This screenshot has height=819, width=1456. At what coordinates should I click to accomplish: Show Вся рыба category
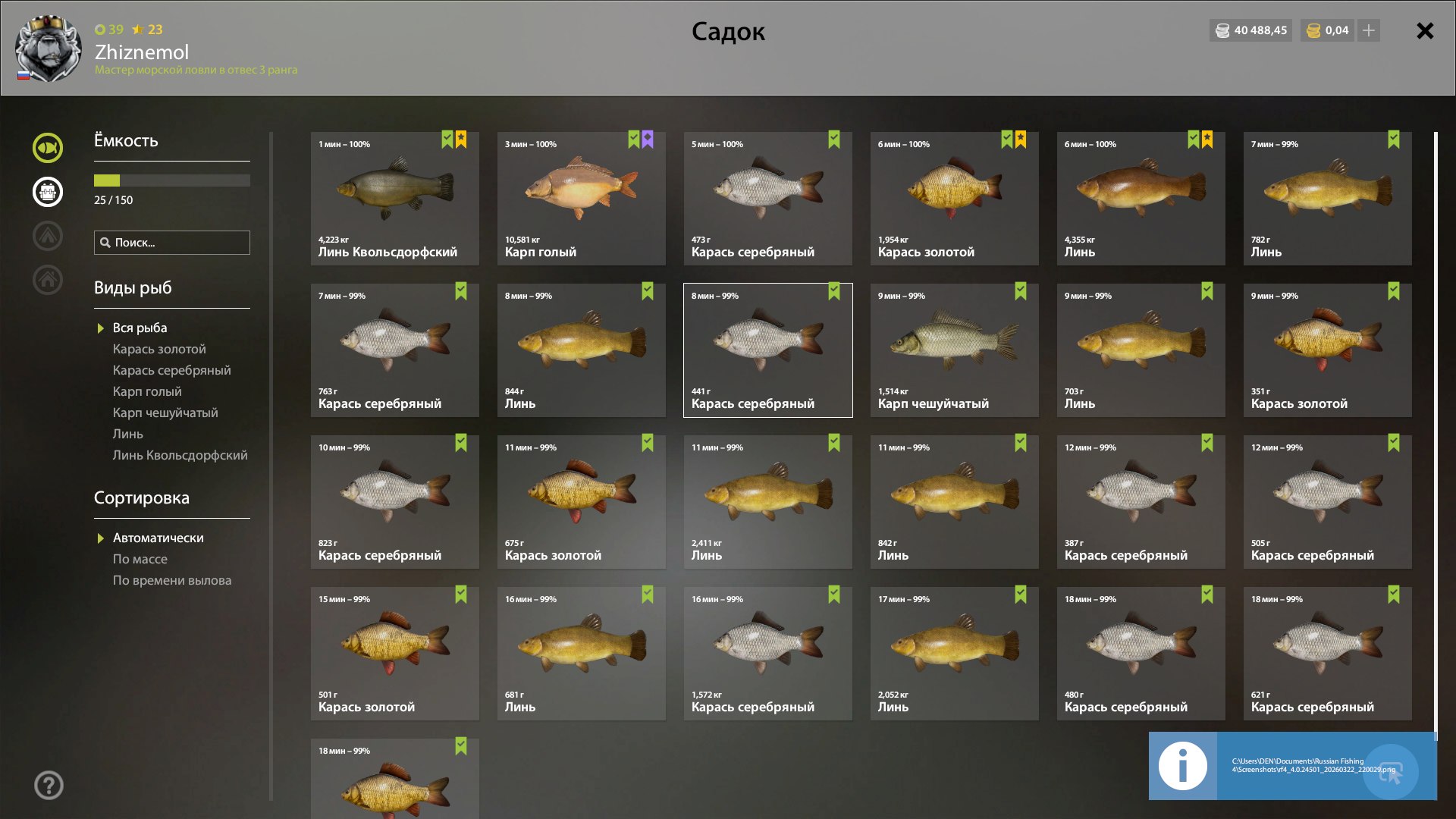pyautogui.click(x=140, y=328)
